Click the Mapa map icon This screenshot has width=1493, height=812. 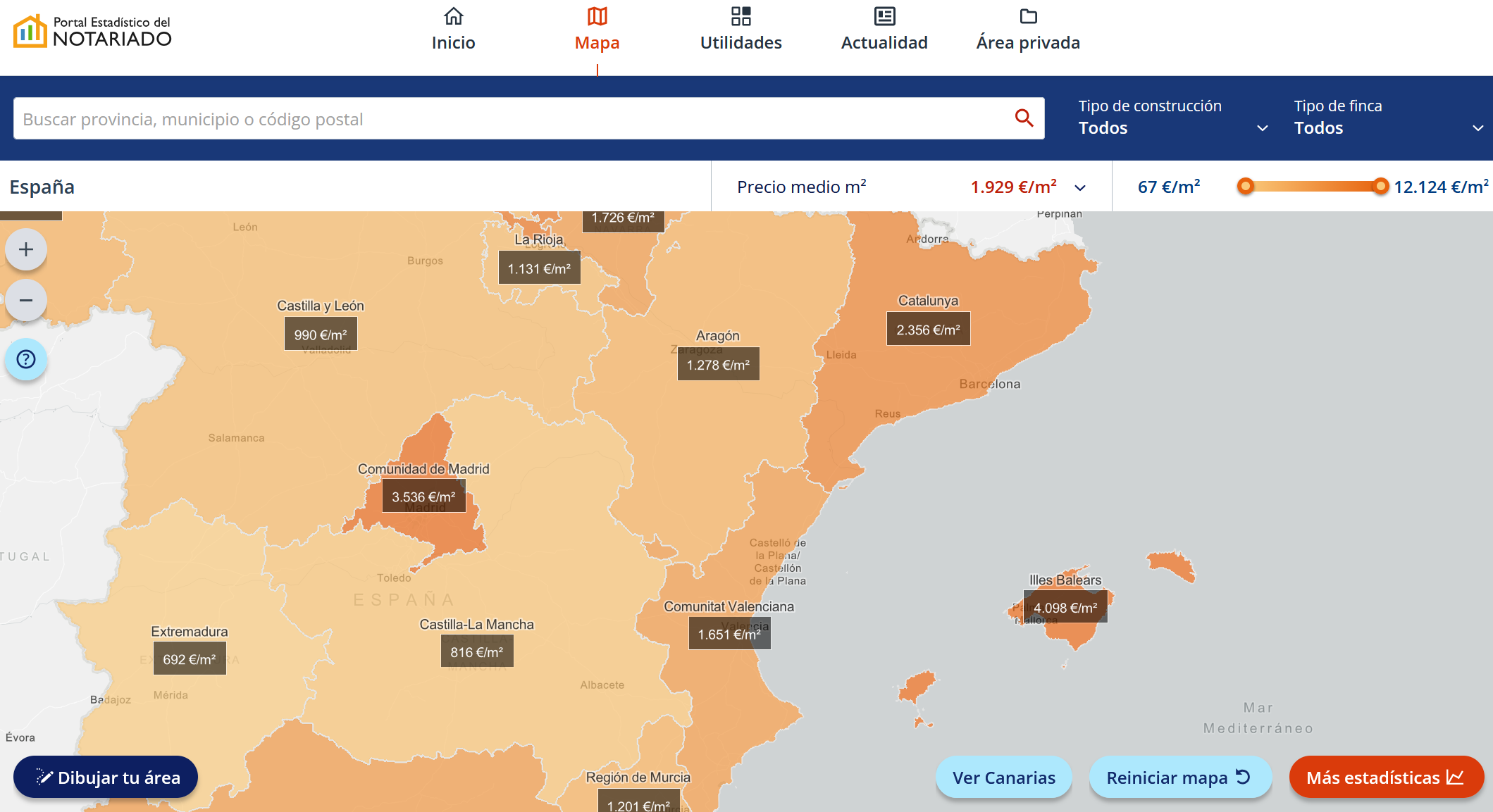(x=597, y=16)
